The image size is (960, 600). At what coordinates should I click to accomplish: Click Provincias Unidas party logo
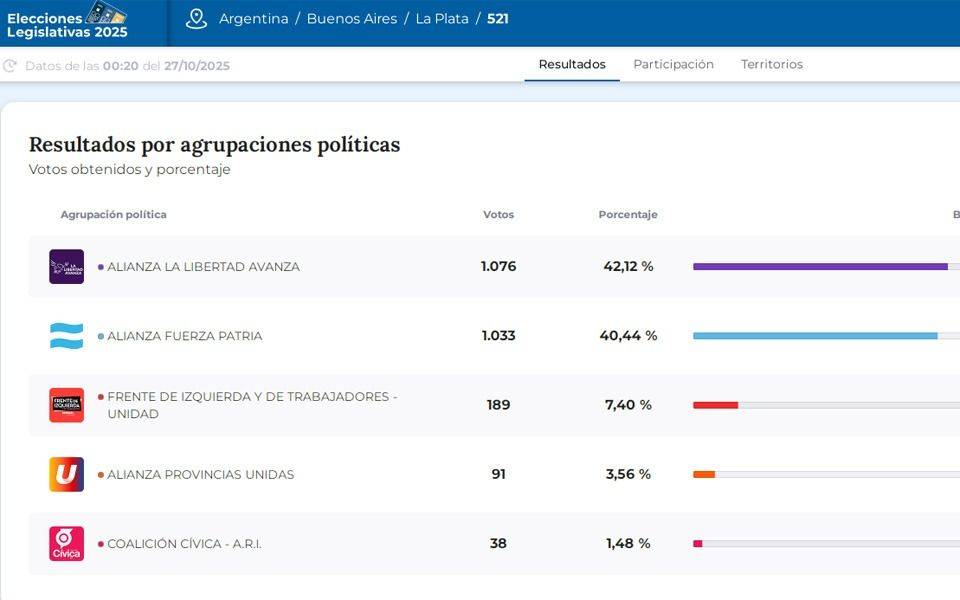click(x=67, y=474)
